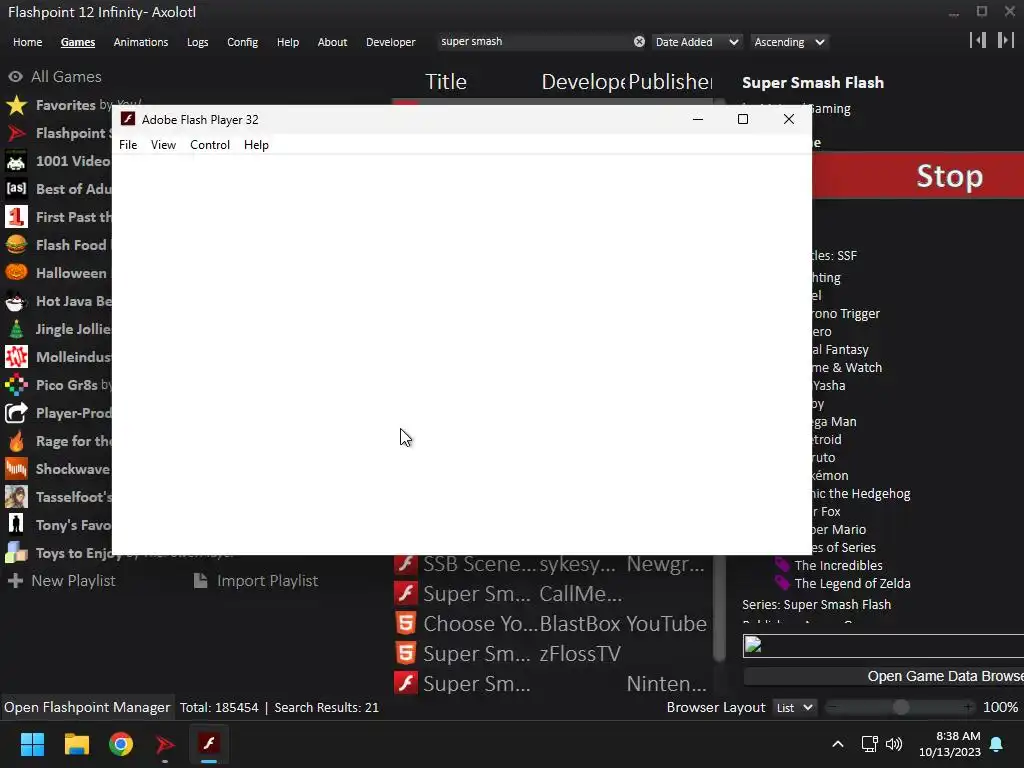The width and height of the screenshot is (1024, 768).
Task: Open the Rage for the flame icon
Action: click(x=16, y=441)
